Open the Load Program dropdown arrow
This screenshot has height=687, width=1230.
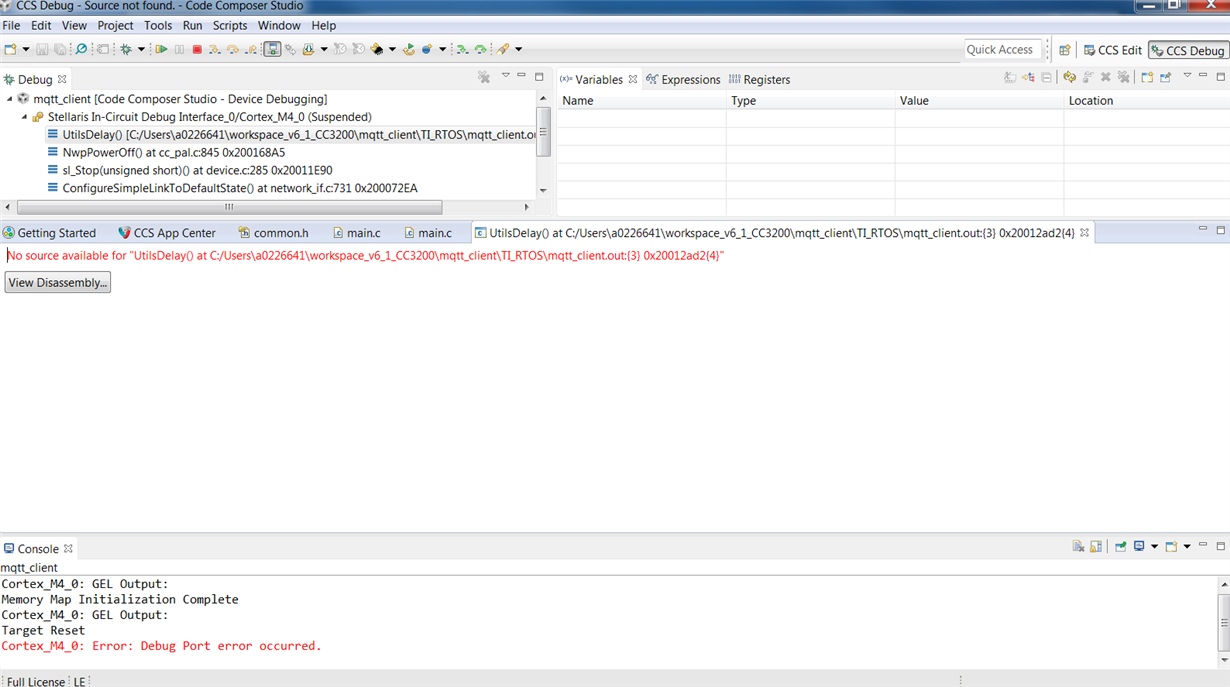(324, 49)
